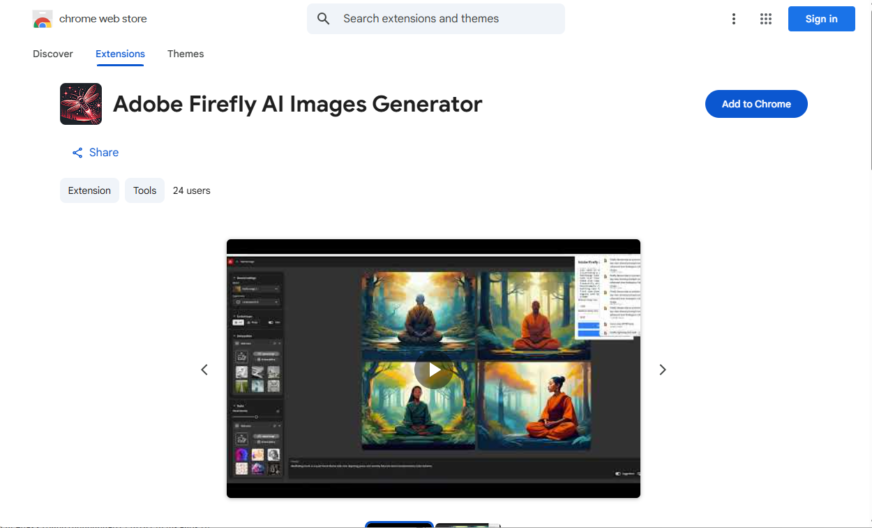The height and width of the screenshot is (528, 872).
Task: Select the first carousel thumbnail at bottom
Action: tap(399, 524)
